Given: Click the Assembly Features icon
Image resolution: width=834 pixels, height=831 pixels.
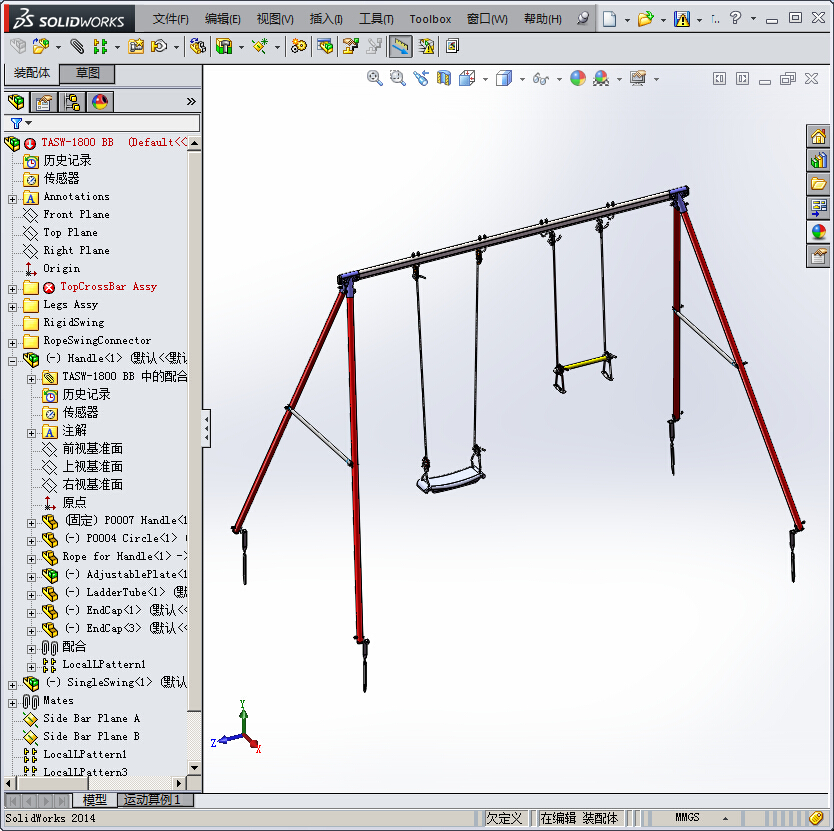Looking at the screenshot, I should pos(224,47).
